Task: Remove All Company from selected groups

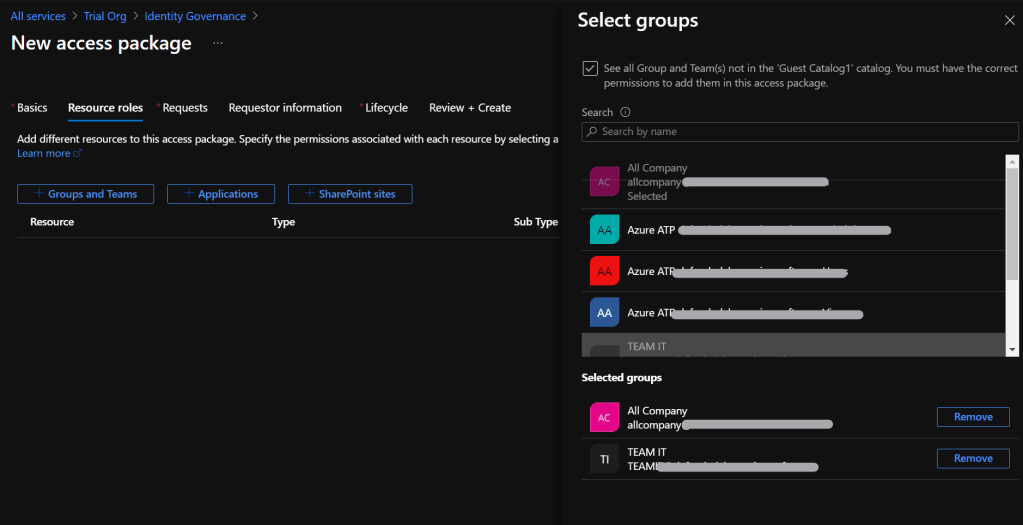Action: point(972,417)
